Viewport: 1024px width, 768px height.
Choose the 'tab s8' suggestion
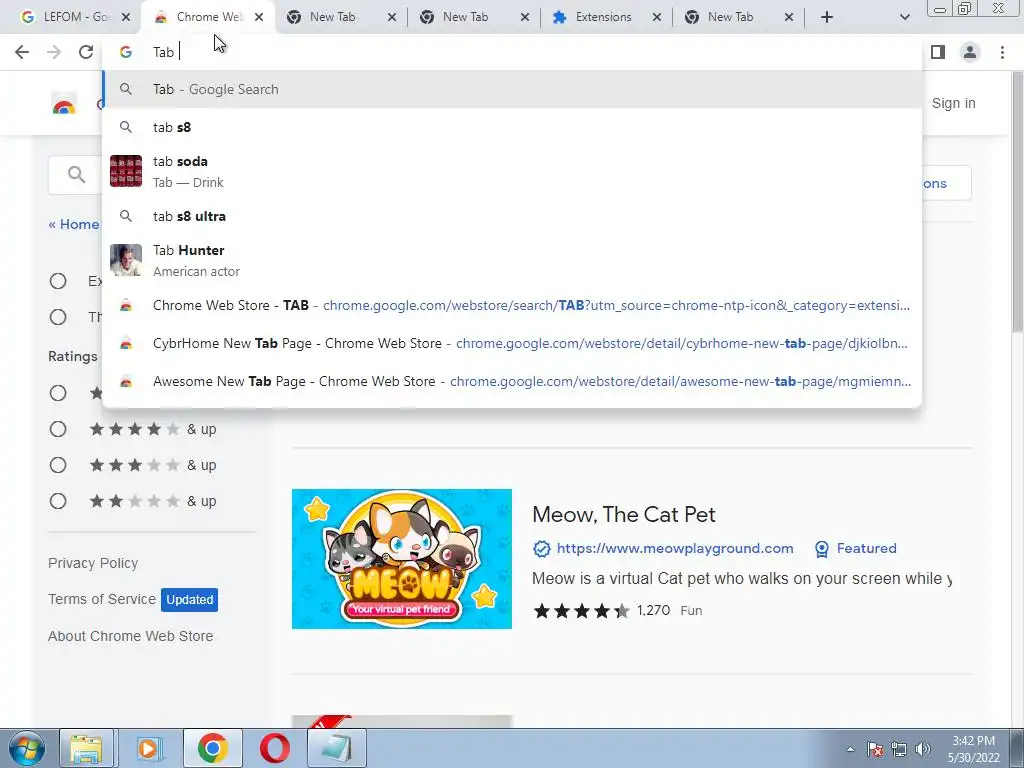[x=512, y=127]
